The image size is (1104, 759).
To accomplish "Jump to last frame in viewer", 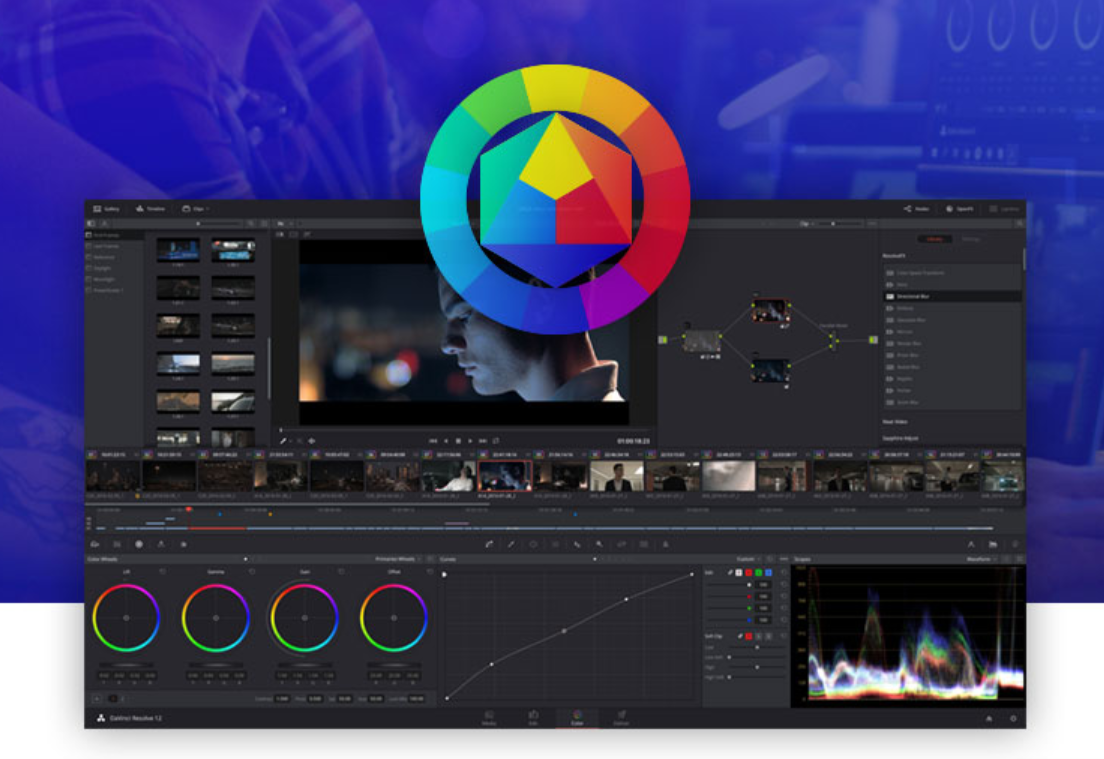I will [483, 441].
